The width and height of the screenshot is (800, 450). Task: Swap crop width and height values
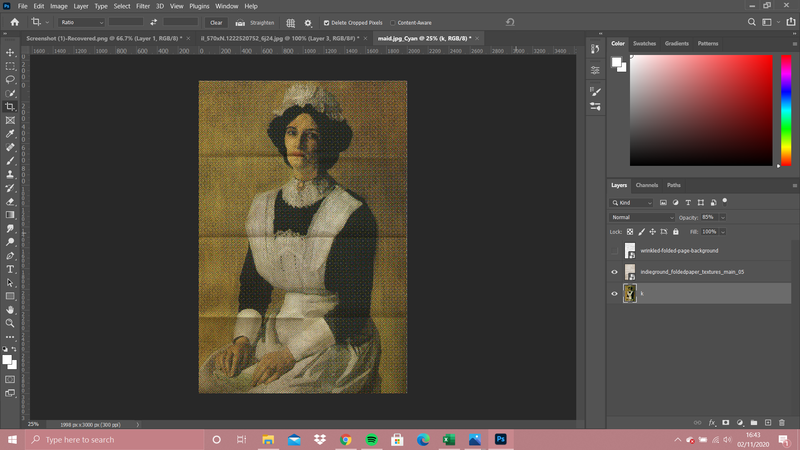point(154,22)
